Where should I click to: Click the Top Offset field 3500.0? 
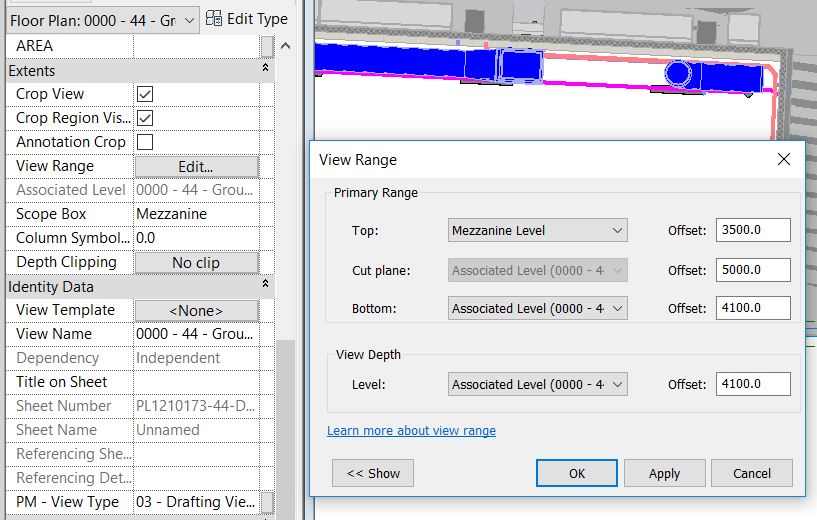pyautogui.click(x=753, y=230)
